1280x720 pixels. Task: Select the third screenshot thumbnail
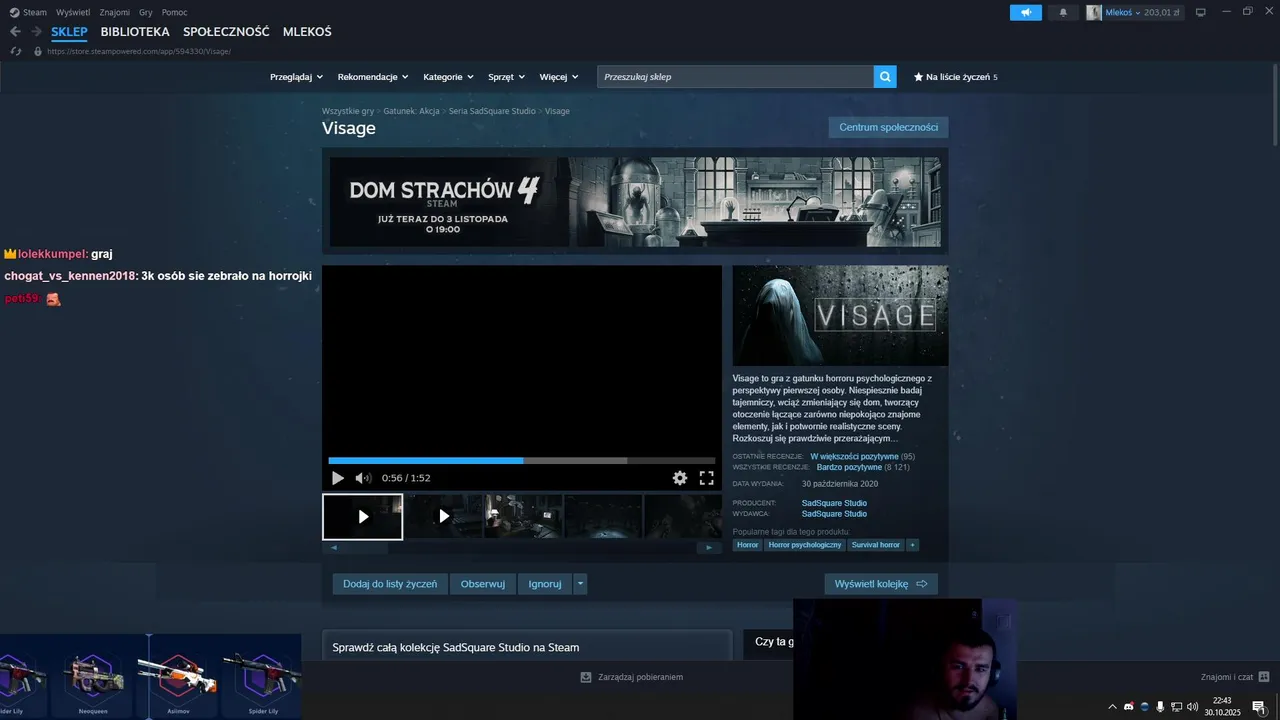coord(523,516)
